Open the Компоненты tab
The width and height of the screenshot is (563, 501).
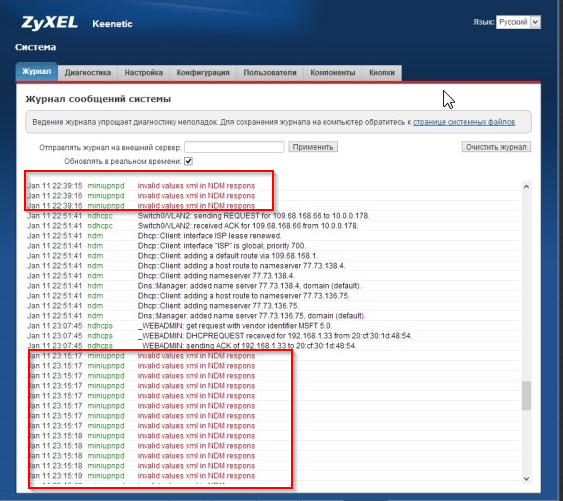[x=333, y=73]
